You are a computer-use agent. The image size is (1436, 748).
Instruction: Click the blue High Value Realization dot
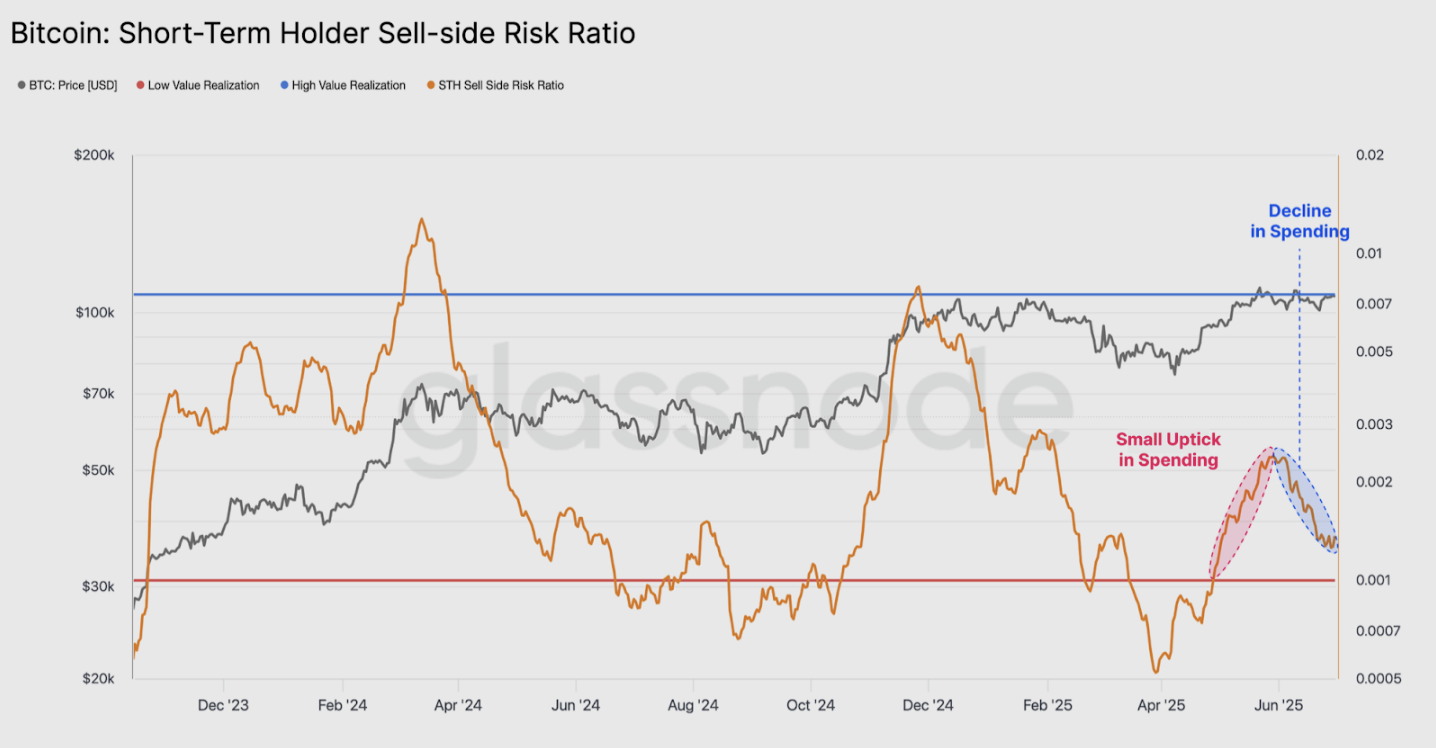[284, 86]
